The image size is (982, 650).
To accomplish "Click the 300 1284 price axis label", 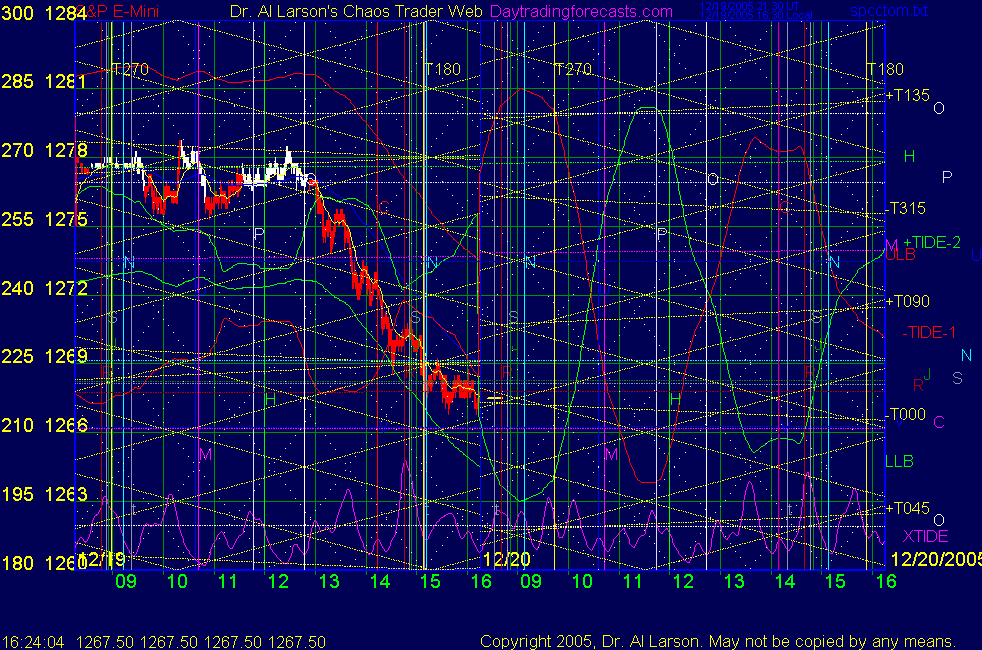I will 44,13.
